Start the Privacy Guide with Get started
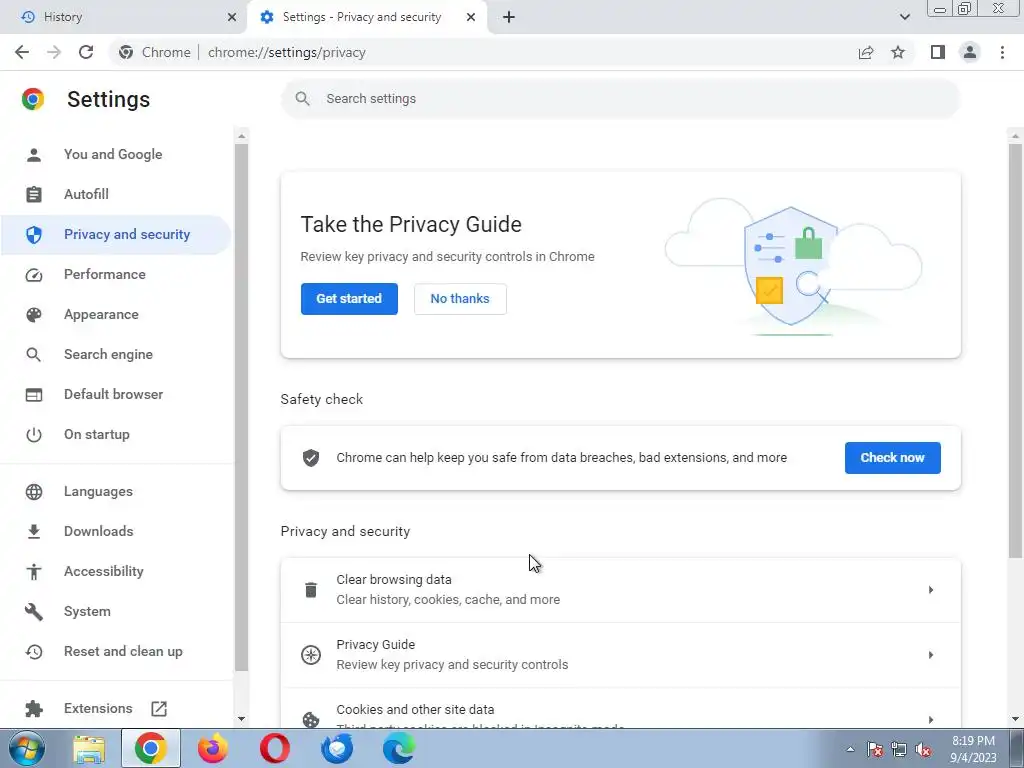The width and height of the screenshot is (1024, 768). pyautogui.click(x=349, y=299)
